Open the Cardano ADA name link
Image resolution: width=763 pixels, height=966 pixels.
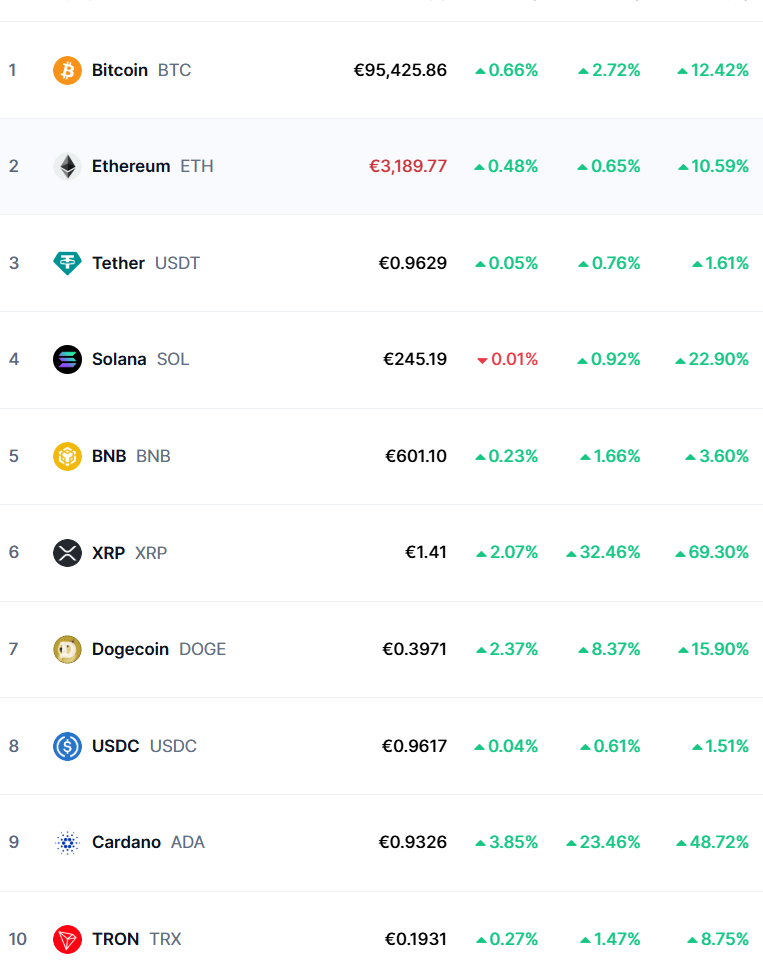[148, 842]
